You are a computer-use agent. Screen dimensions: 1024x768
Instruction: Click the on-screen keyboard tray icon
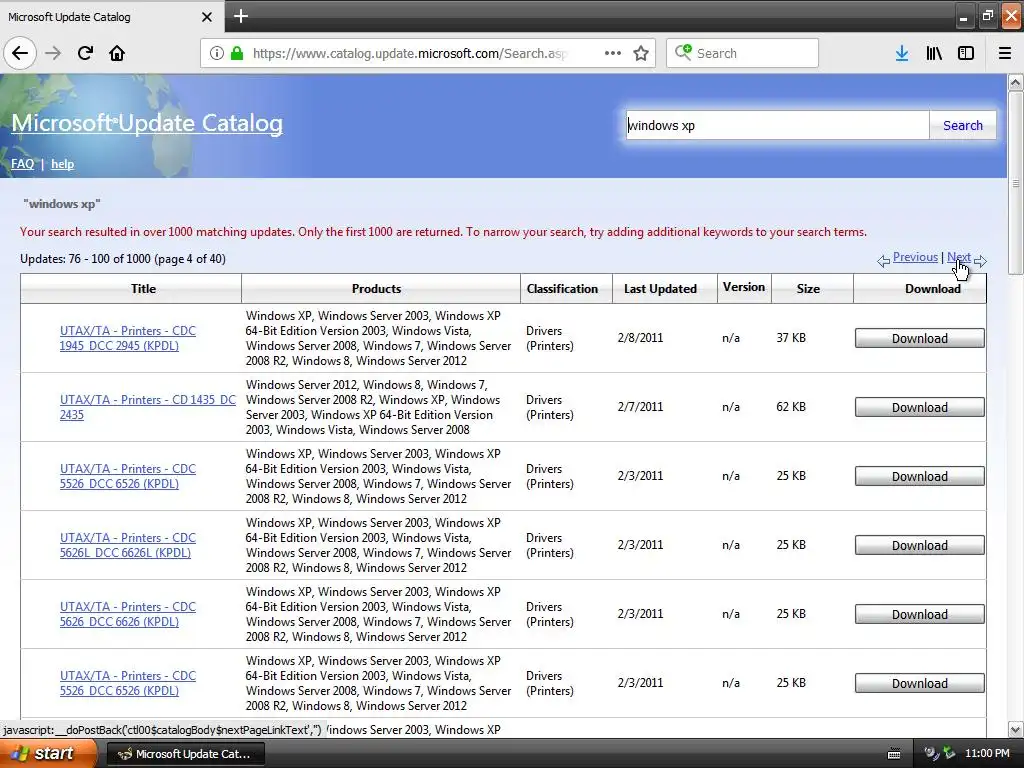tap(894, 754)
